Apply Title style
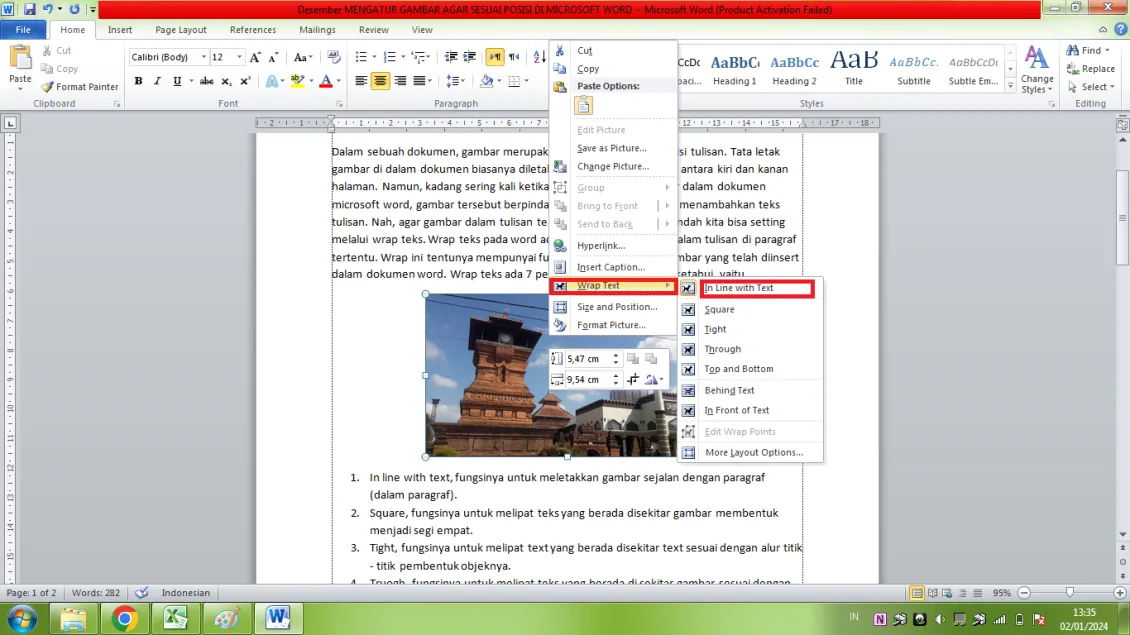 (x=854, y=68)
